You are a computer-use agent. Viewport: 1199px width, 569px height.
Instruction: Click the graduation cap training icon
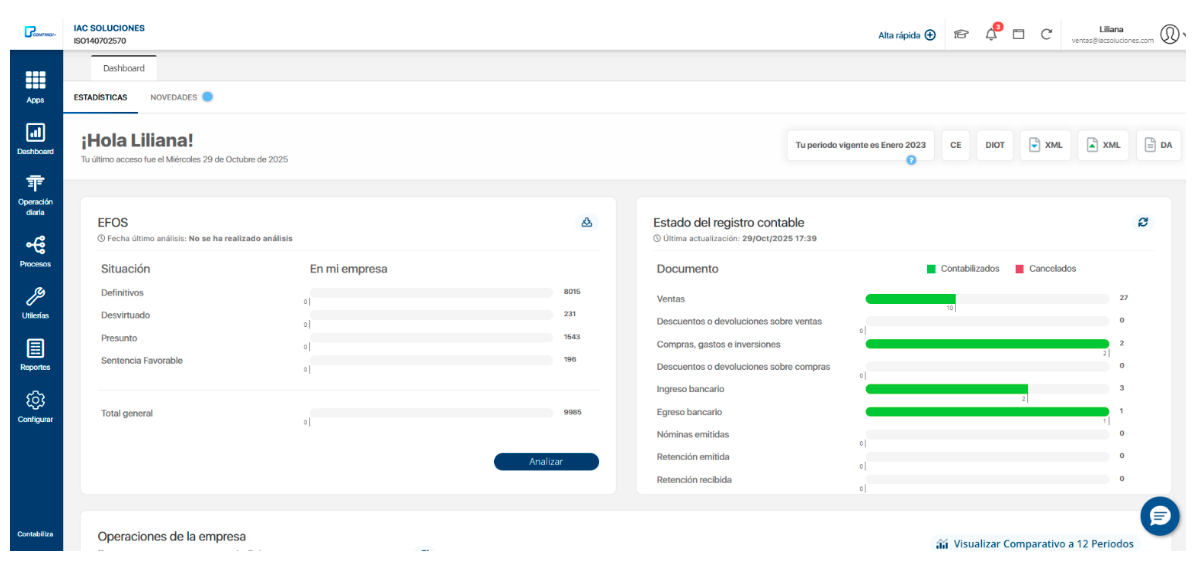[961, 34]
